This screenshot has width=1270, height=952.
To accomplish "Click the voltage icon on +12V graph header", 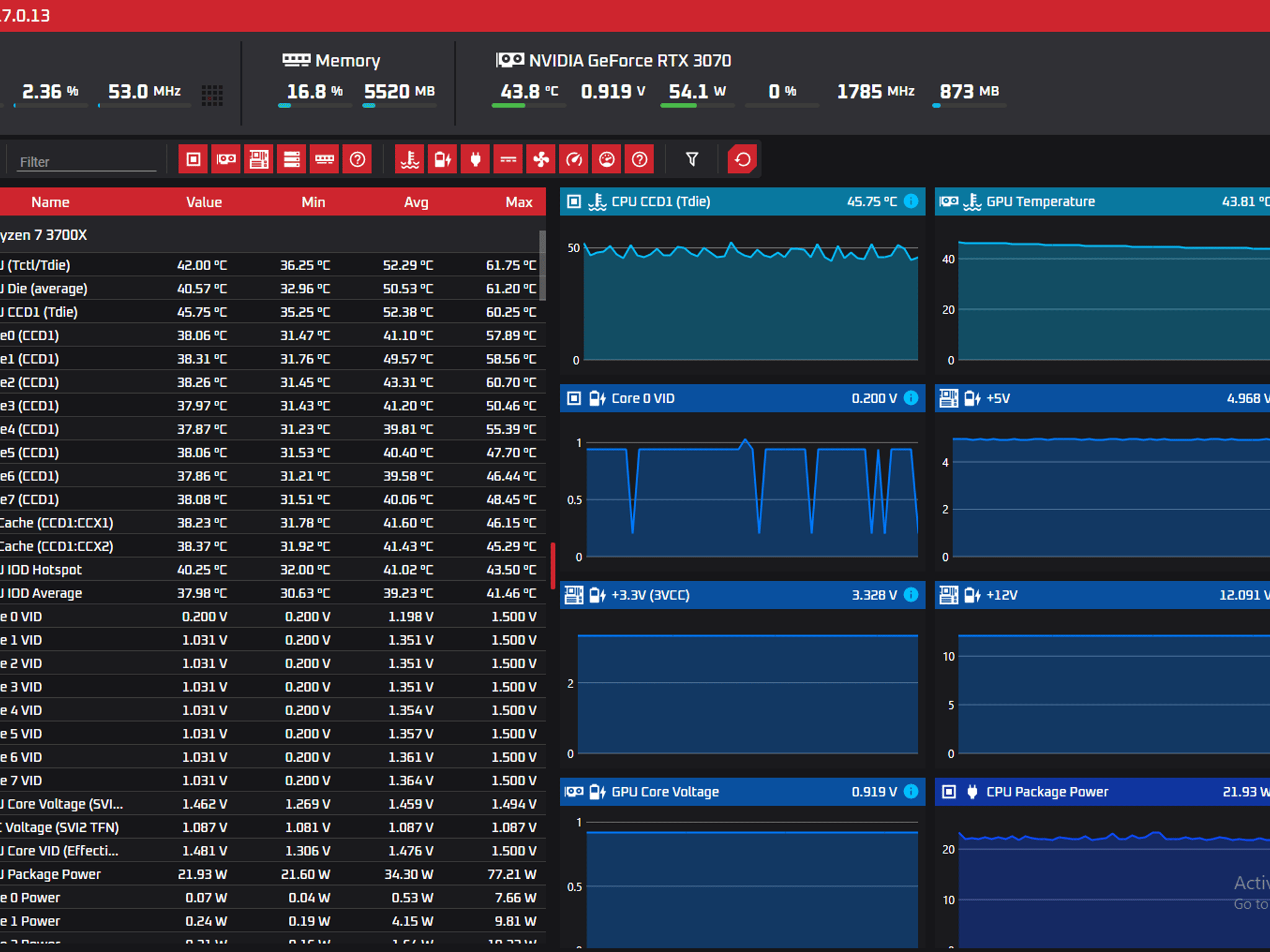I will pyautogui.click(x=972, y=595).
